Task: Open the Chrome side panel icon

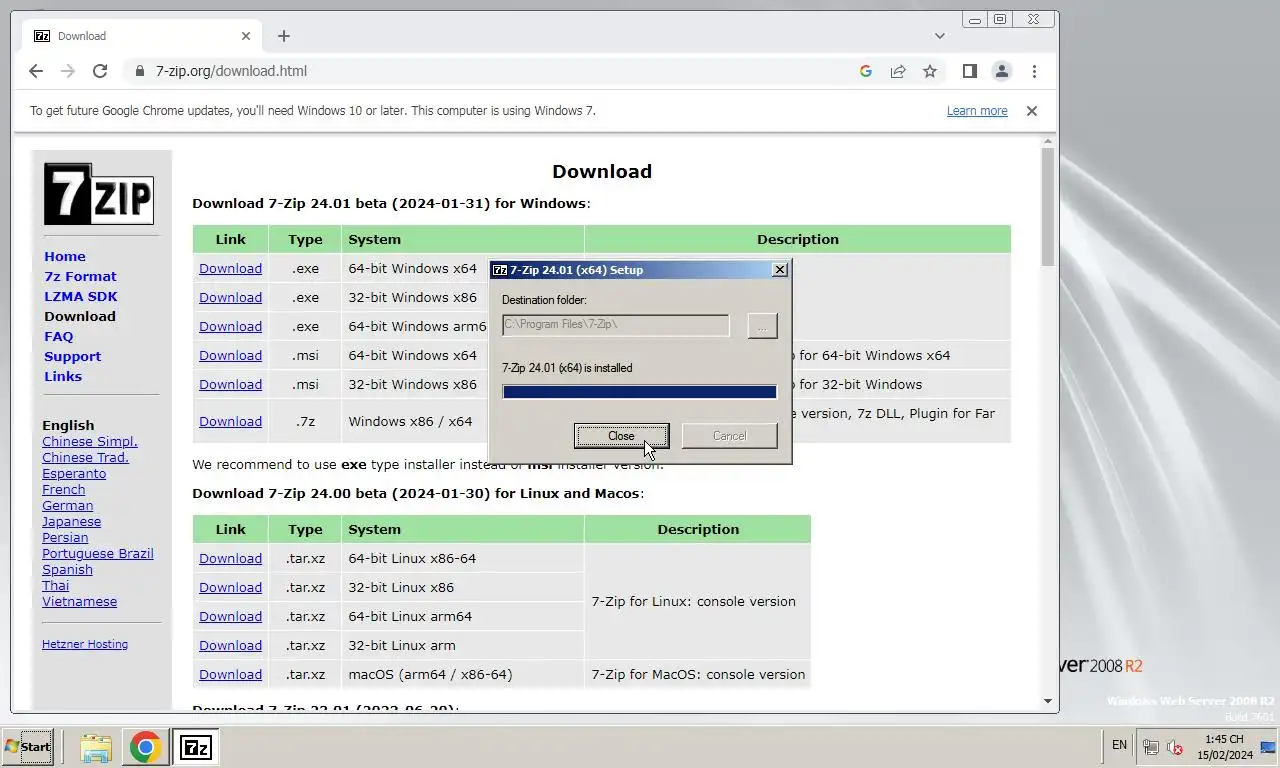Action: click(x=969, y=71)
